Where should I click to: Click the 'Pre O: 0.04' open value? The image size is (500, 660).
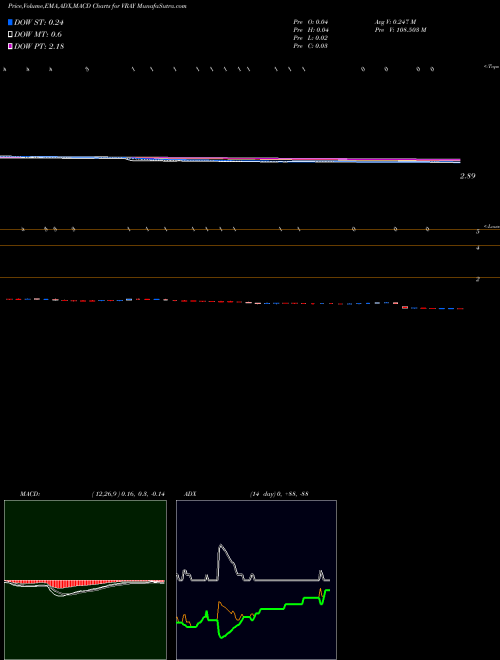point(311,22)
